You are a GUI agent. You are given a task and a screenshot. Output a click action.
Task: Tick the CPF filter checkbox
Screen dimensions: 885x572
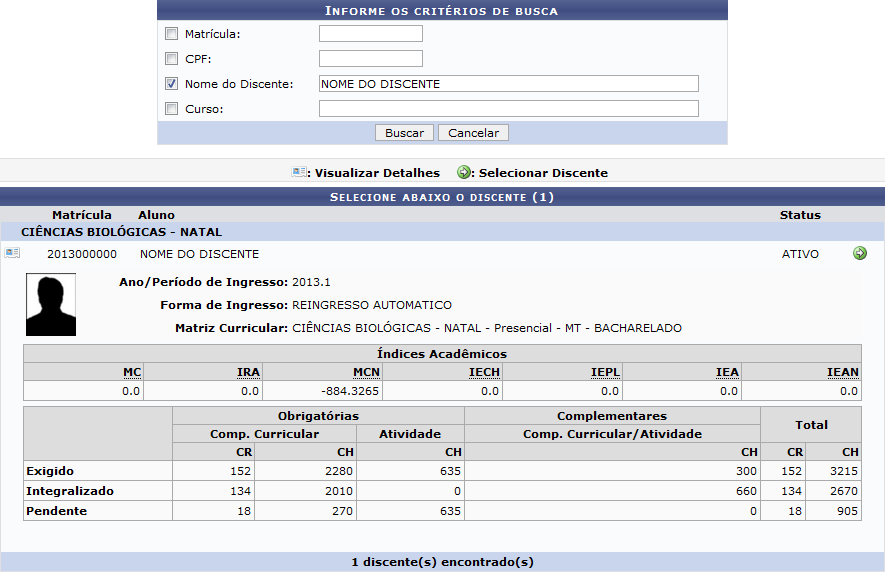tap(171, 59)
